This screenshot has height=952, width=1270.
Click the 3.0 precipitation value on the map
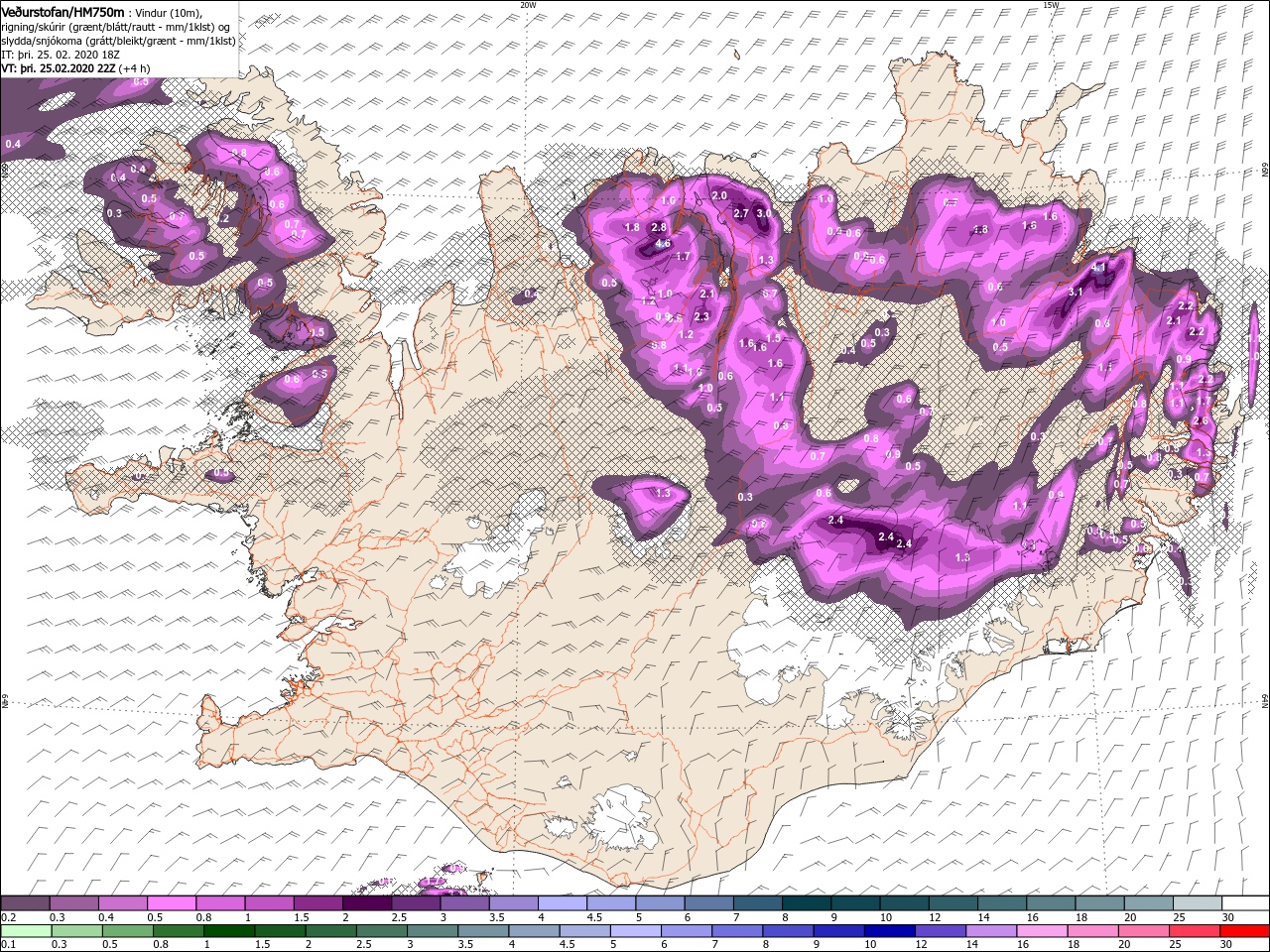pyautogui.click(x=764, y=213)
